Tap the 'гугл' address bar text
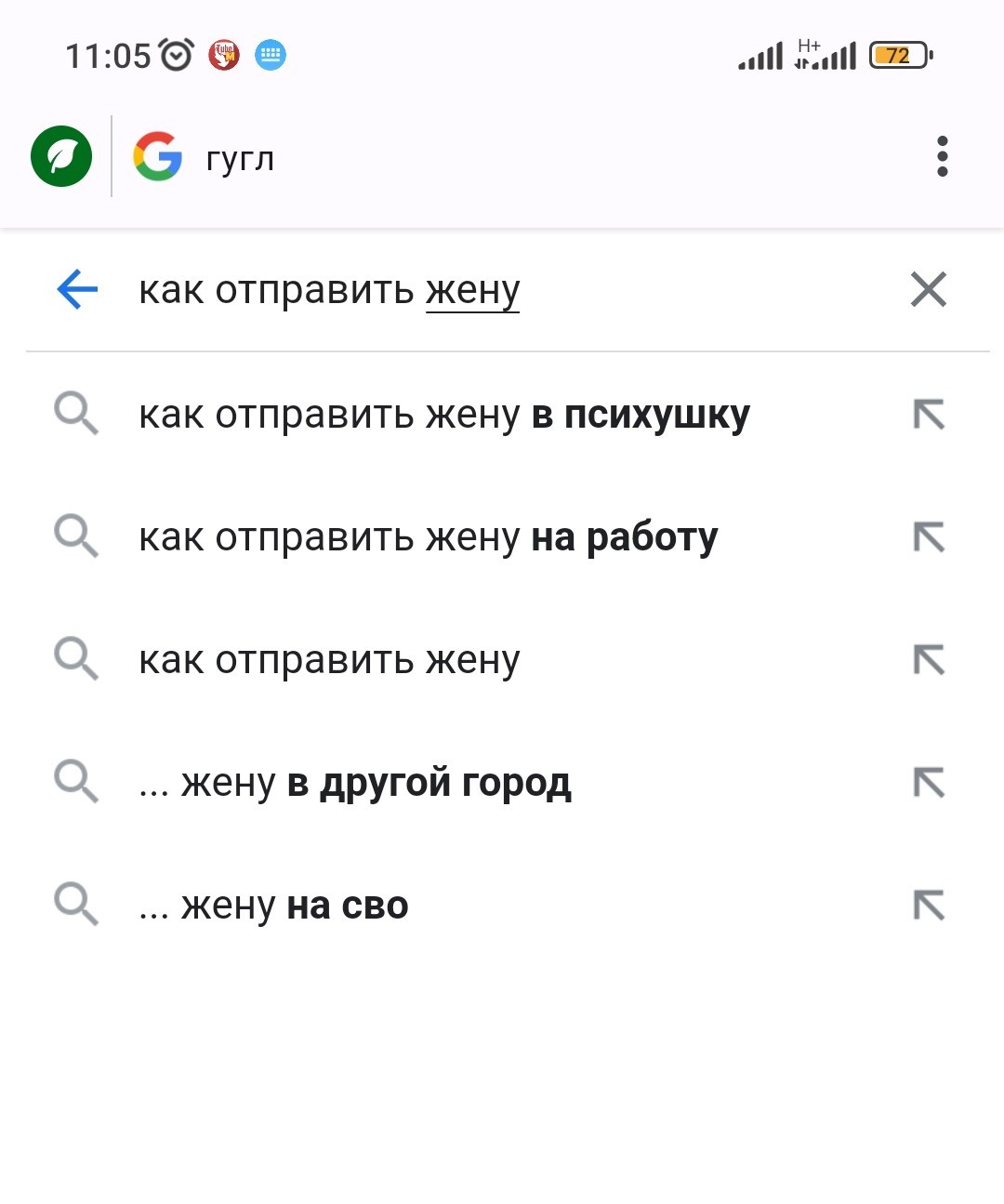The image size is (1004, 1204). (240, 158)
